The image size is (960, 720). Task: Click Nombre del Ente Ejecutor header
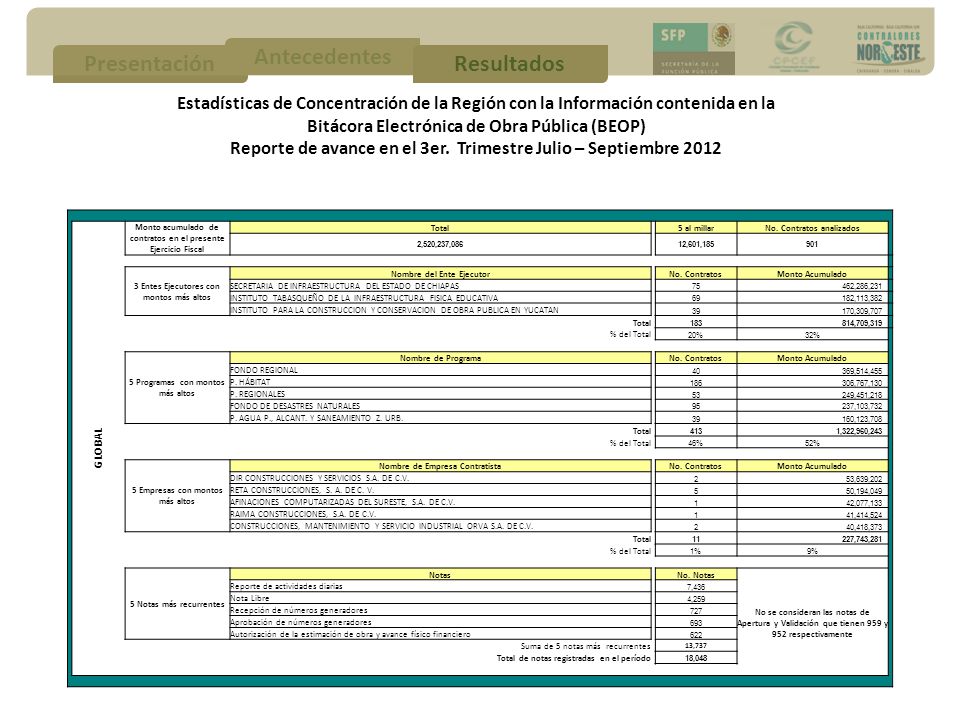[440, 274]
